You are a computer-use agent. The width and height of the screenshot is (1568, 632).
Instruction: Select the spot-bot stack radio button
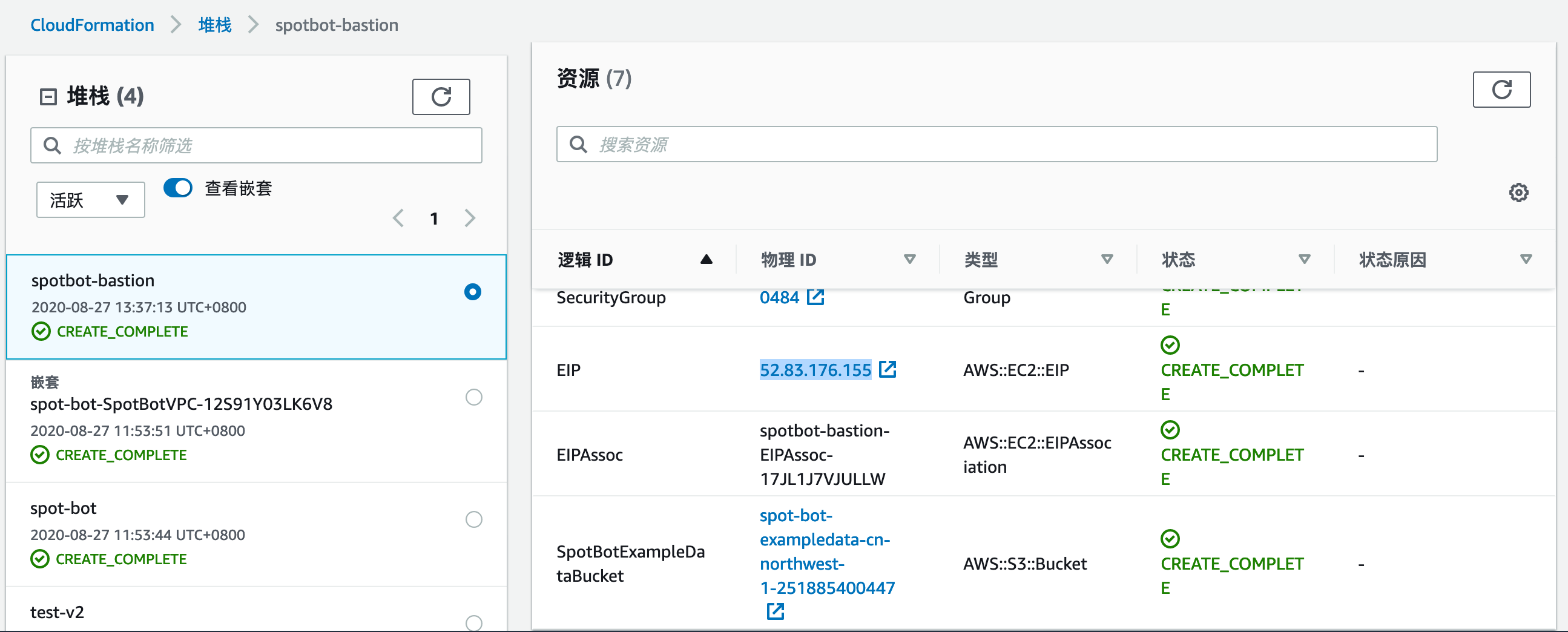pyautogui.click(x=473, y=519)
